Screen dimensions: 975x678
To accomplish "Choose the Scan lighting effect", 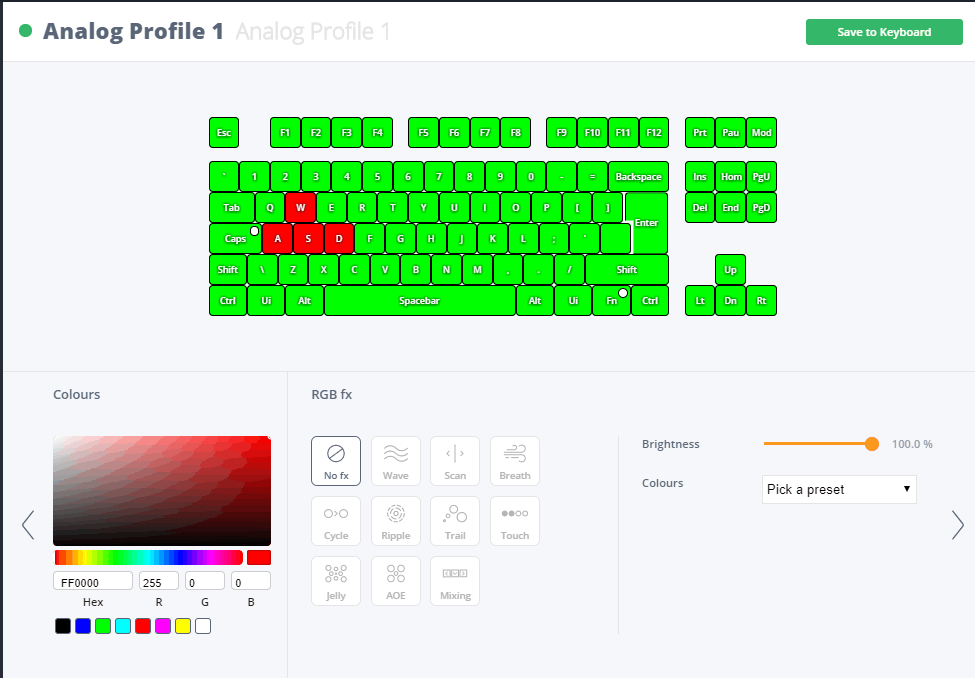I will click(x=455, y=461).
